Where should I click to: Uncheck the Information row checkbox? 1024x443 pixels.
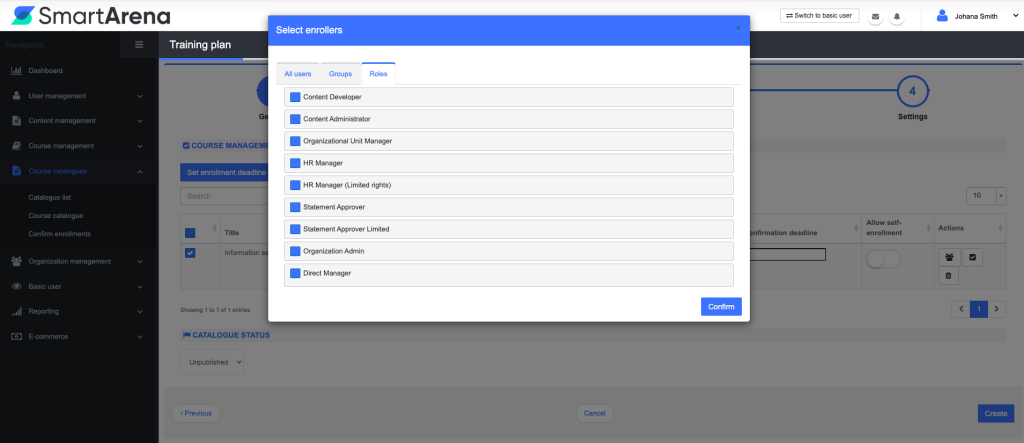(x=190, y=254)
